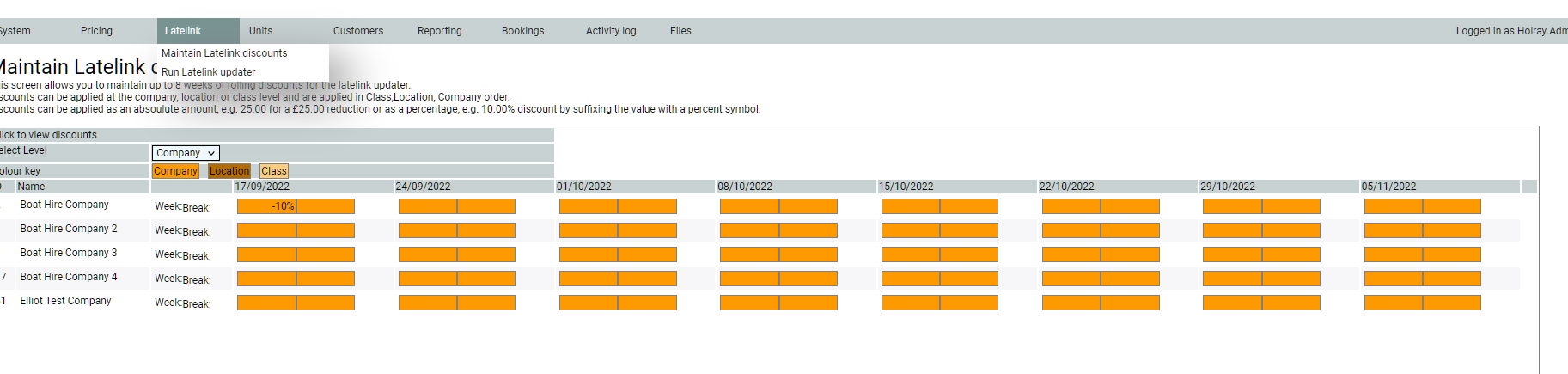Open the Units menu
The image size is (1568, 374).
[x=260, y=31]
